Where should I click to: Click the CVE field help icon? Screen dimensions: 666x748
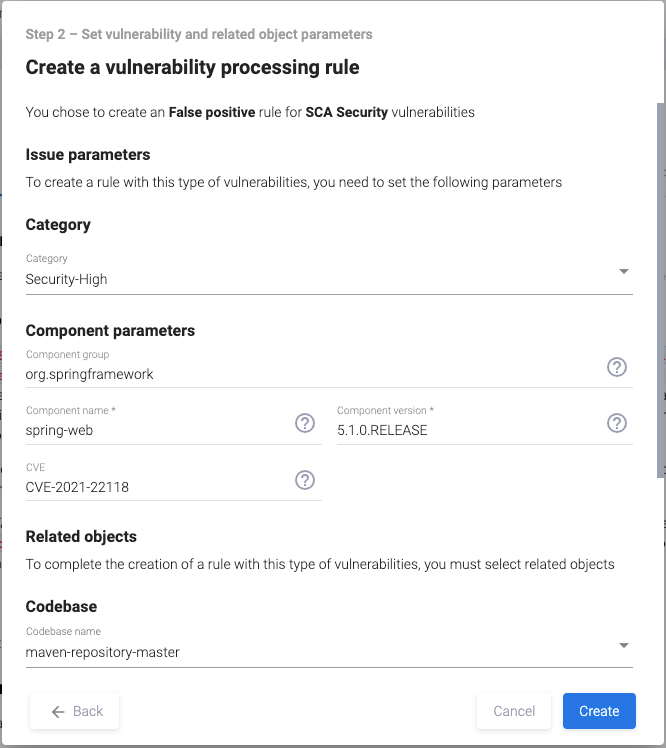[x=305, y=480]
